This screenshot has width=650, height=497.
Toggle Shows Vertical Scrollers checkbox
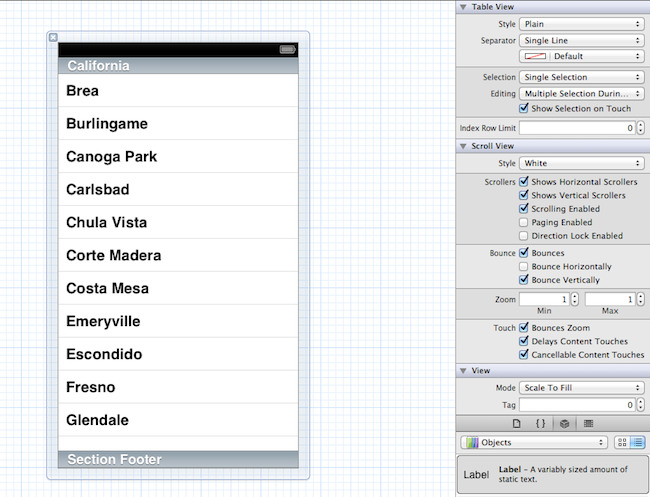pos(524,195)
